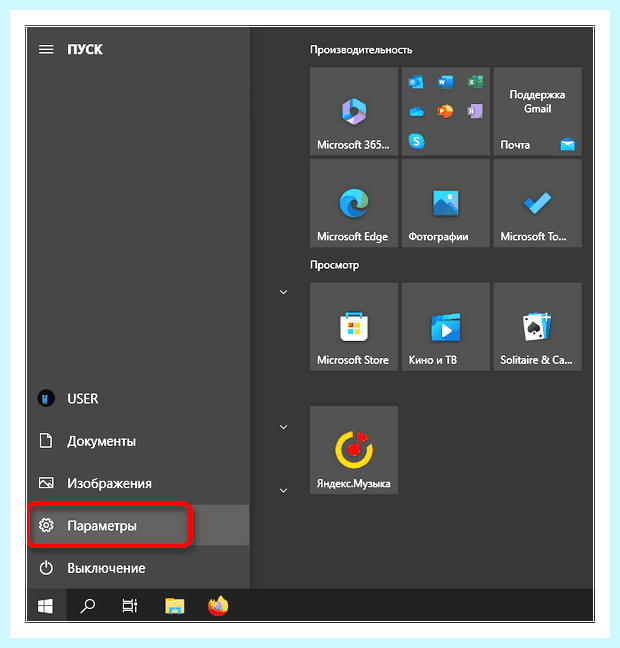Open Параметры settings
The width and height of the screenshot is (620, 648).
(x=138, y=525)
